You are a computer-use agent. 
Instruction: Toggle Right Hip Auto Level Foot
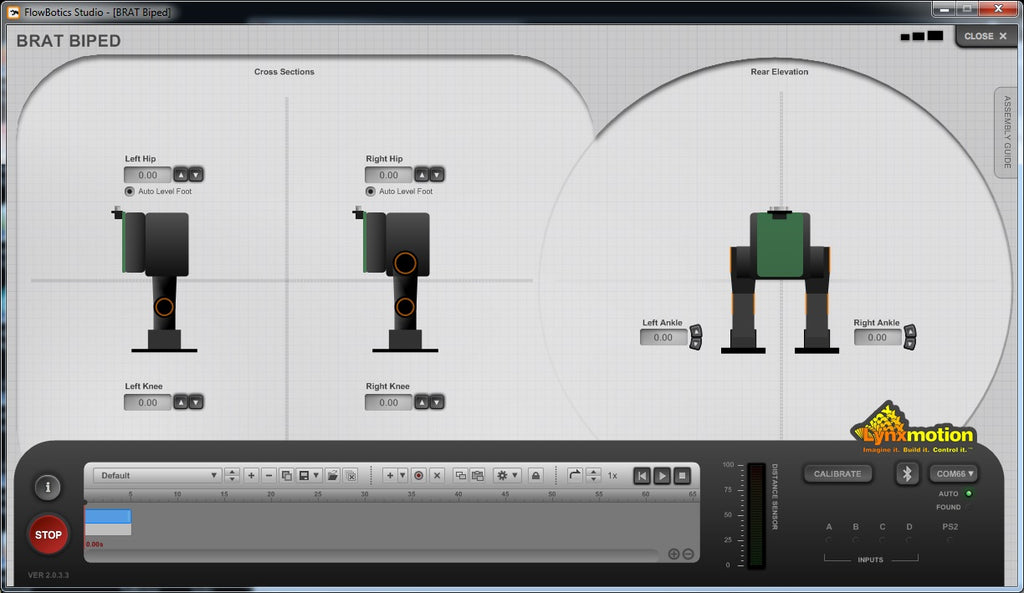371,191
